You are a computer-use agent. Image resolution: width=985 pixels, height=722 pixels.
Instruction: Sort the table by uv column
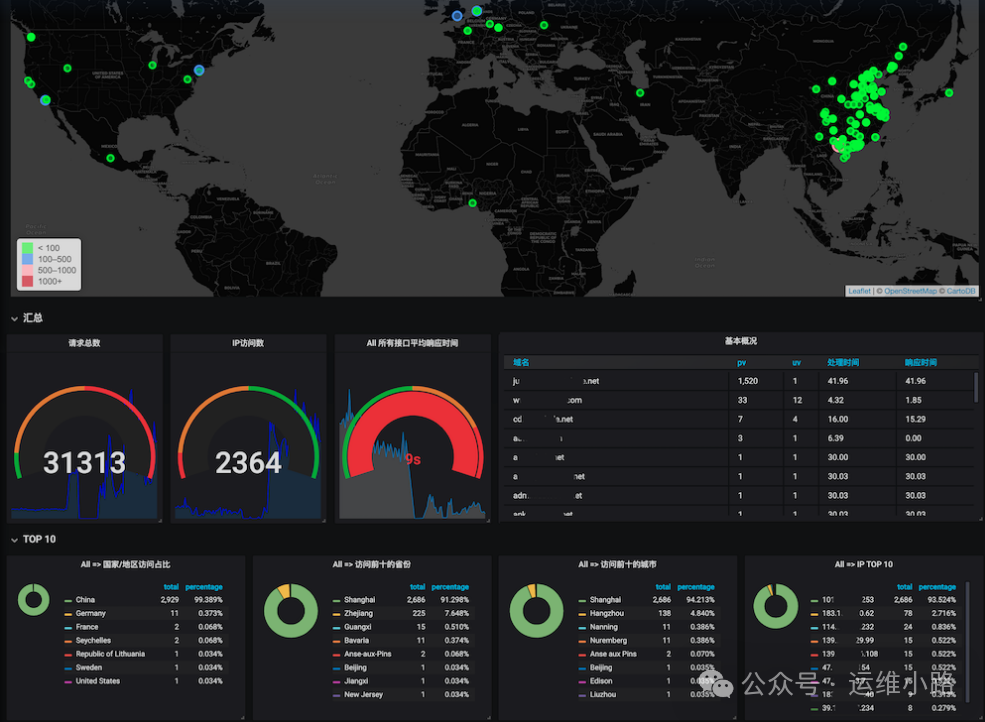click(x=796, y=363)
